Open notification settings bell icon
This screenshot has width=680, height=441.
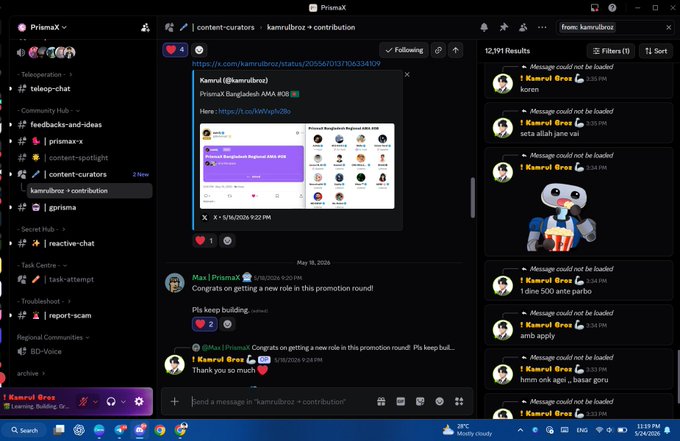[484, 27]
